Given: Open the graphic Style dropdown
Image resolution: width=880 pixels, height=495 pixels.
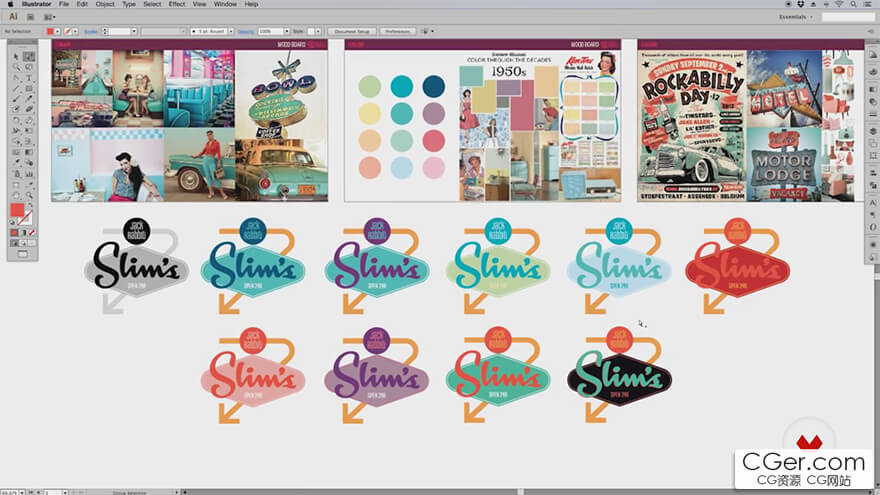Looking at the screenshot, I should [318, 31].
